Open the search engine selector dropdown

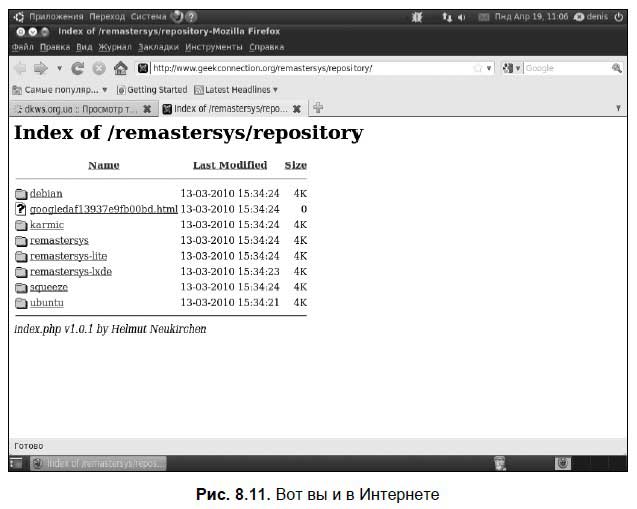(512, 68)
